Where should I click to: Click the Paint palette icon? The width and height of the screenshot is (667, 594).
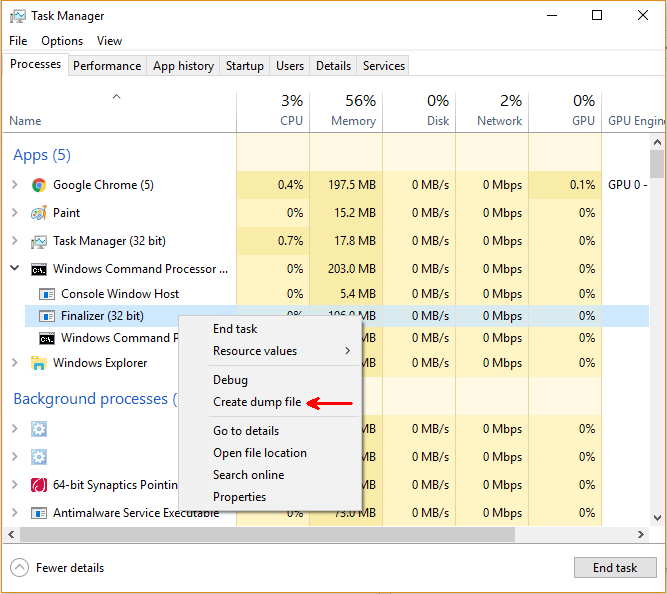pyautogui.click(x=39, y=213)
